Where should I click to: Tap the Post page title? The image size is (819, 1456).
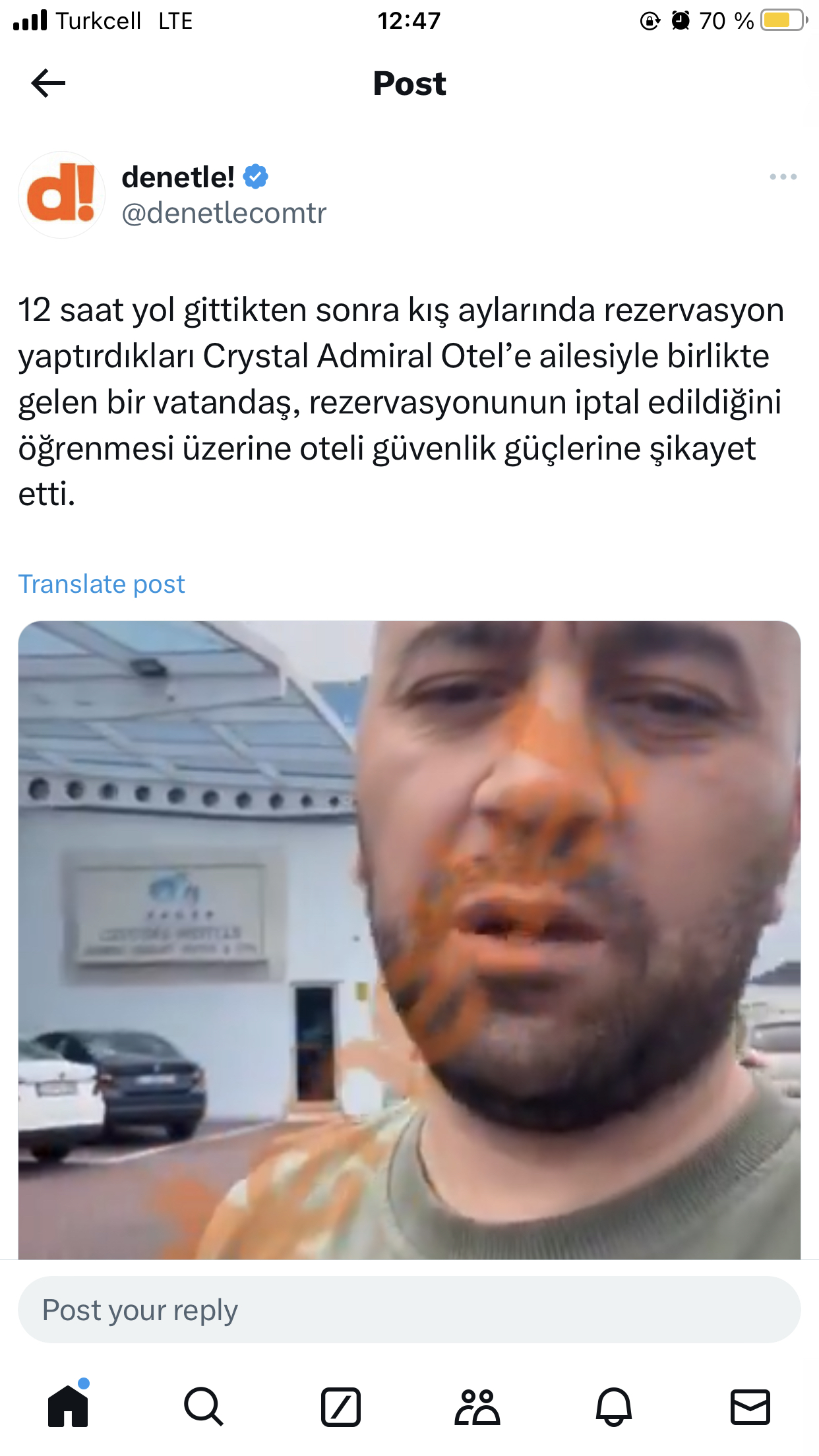click(409, 84)
